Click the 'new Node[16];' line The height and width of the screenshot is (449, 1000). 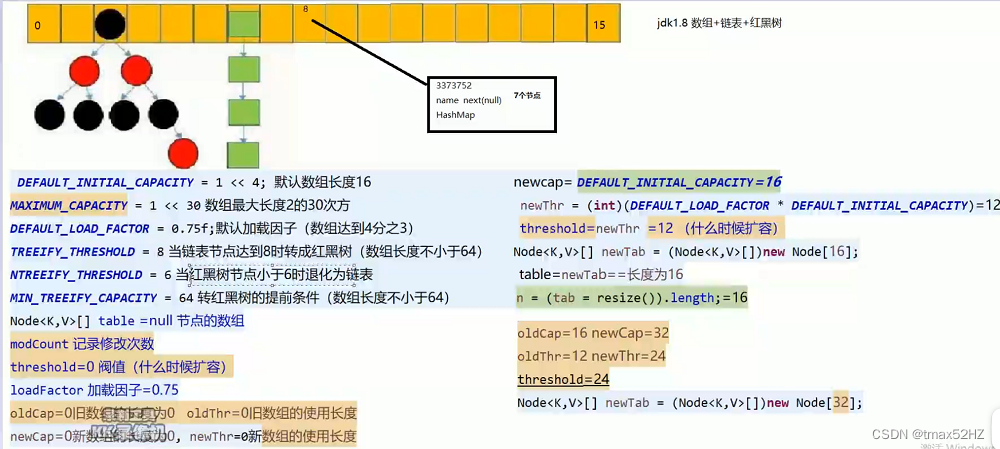pyautogui.click(x=686, y=251)
